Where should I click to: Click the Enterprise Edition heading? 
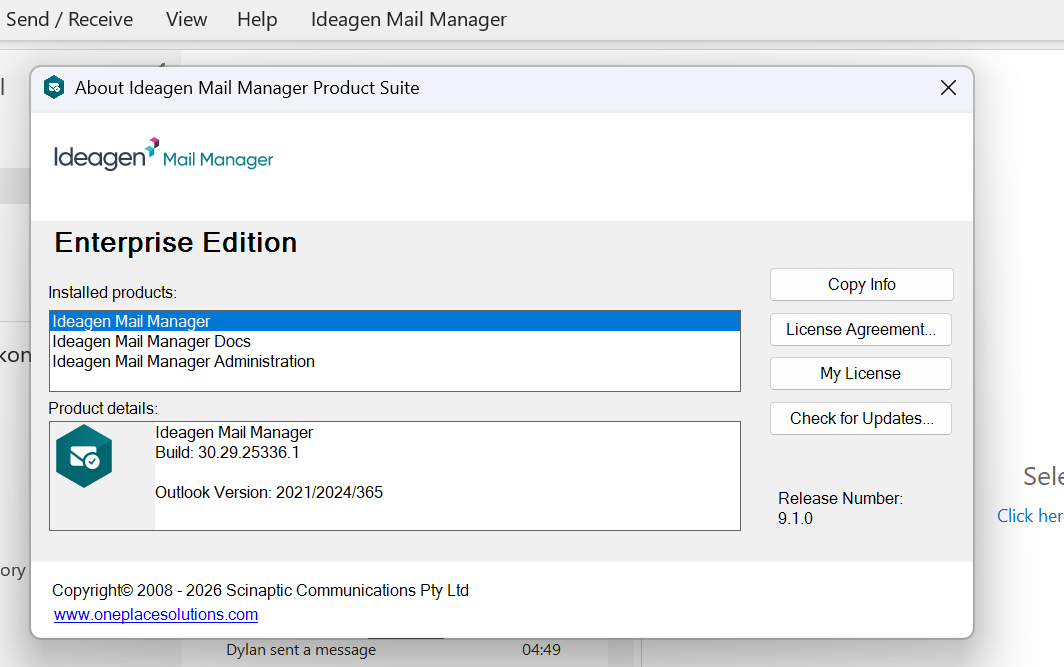point(176,242)
